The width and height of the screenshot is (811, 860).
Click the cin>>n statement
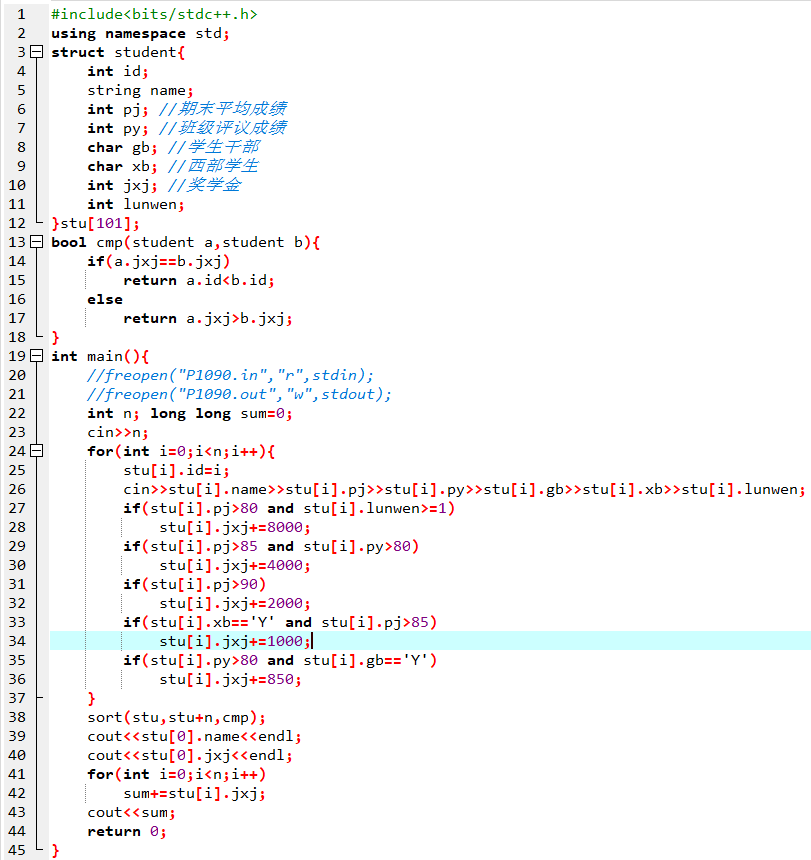(x=117, y=432)
